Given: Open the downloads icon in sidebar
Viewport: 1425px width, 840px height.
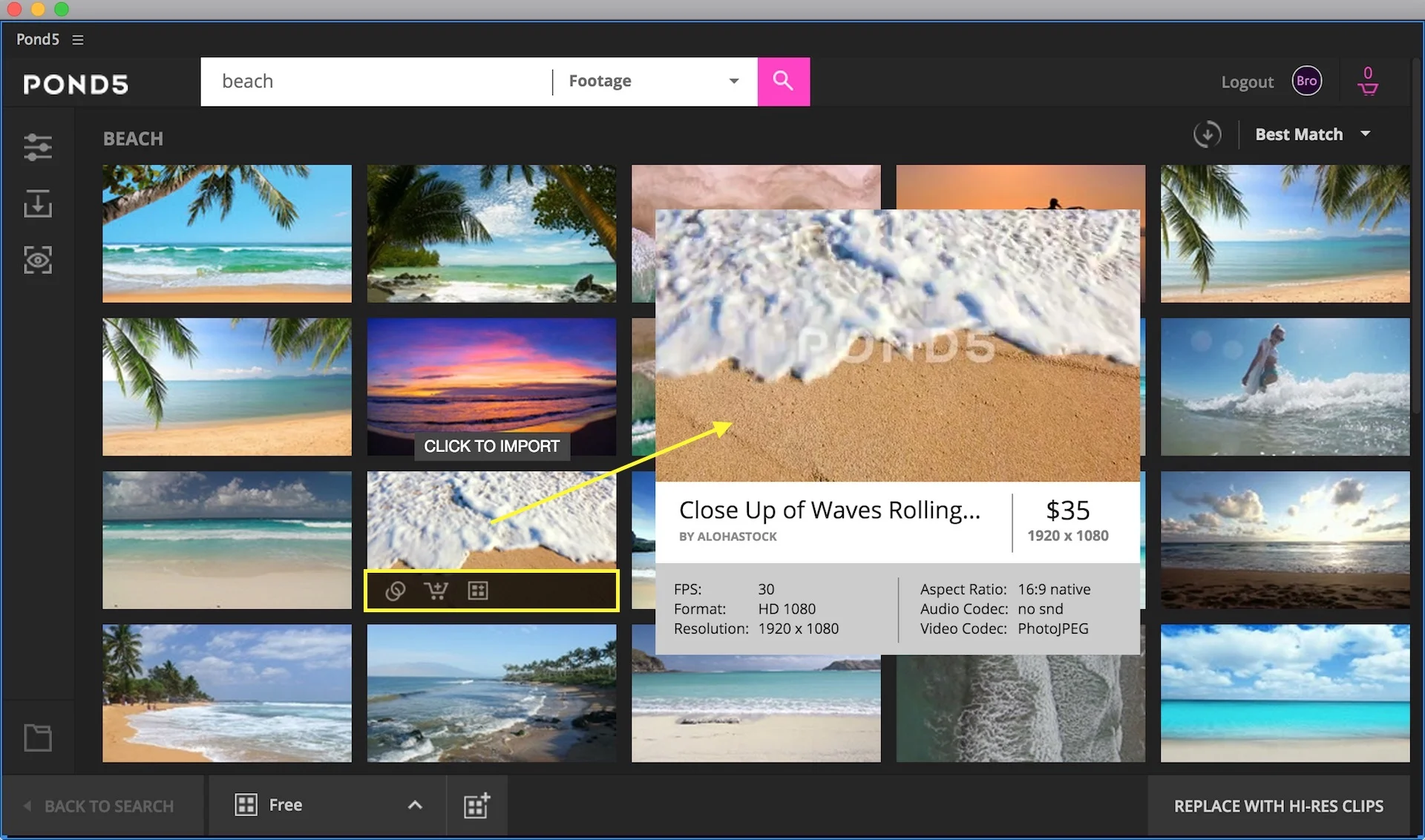Looking at the screenshot, I should [37, 203].
